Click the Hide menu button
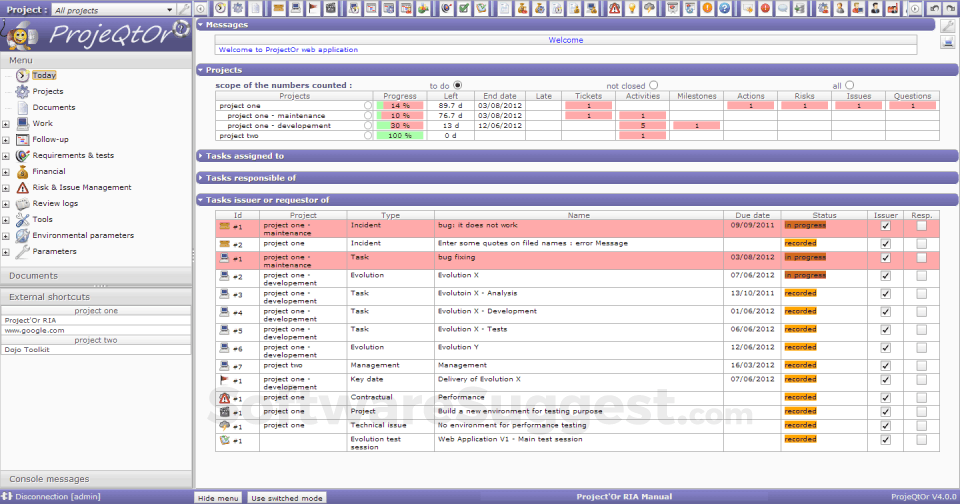960x504 pixels. click(216, 497)
